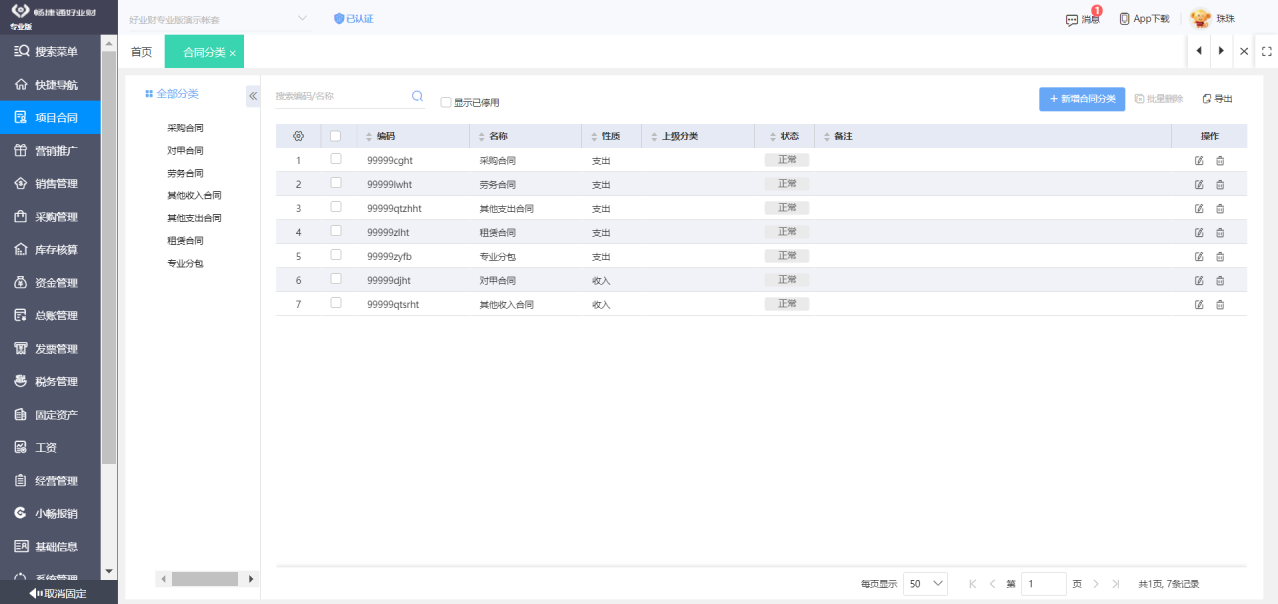This screenshot has width=1278, height=604.
Task: Click the page number input box
Action: click(1044, 583)
